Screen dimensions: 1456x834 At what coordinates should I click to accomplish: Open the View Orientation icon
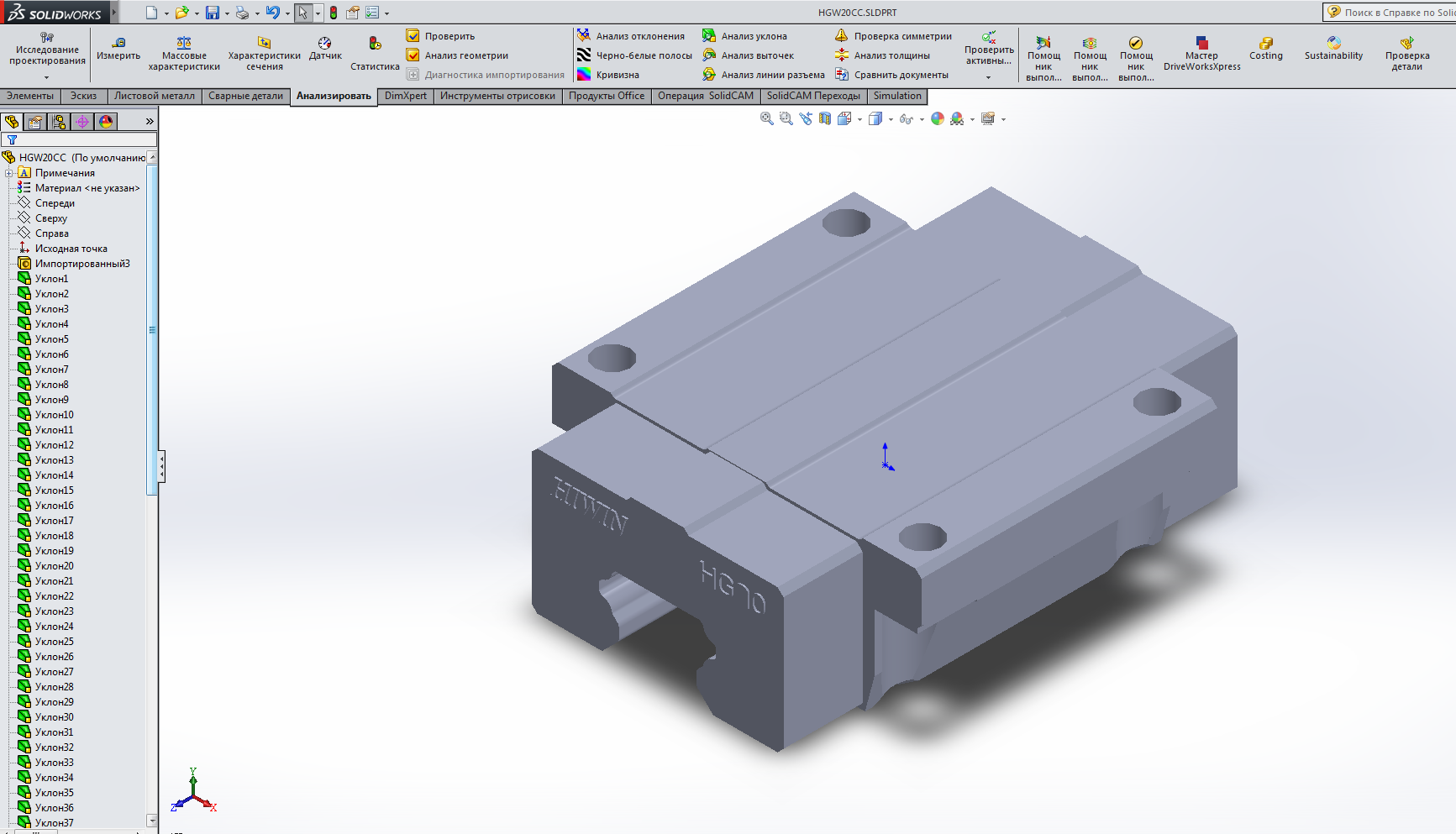pos(844,119)
